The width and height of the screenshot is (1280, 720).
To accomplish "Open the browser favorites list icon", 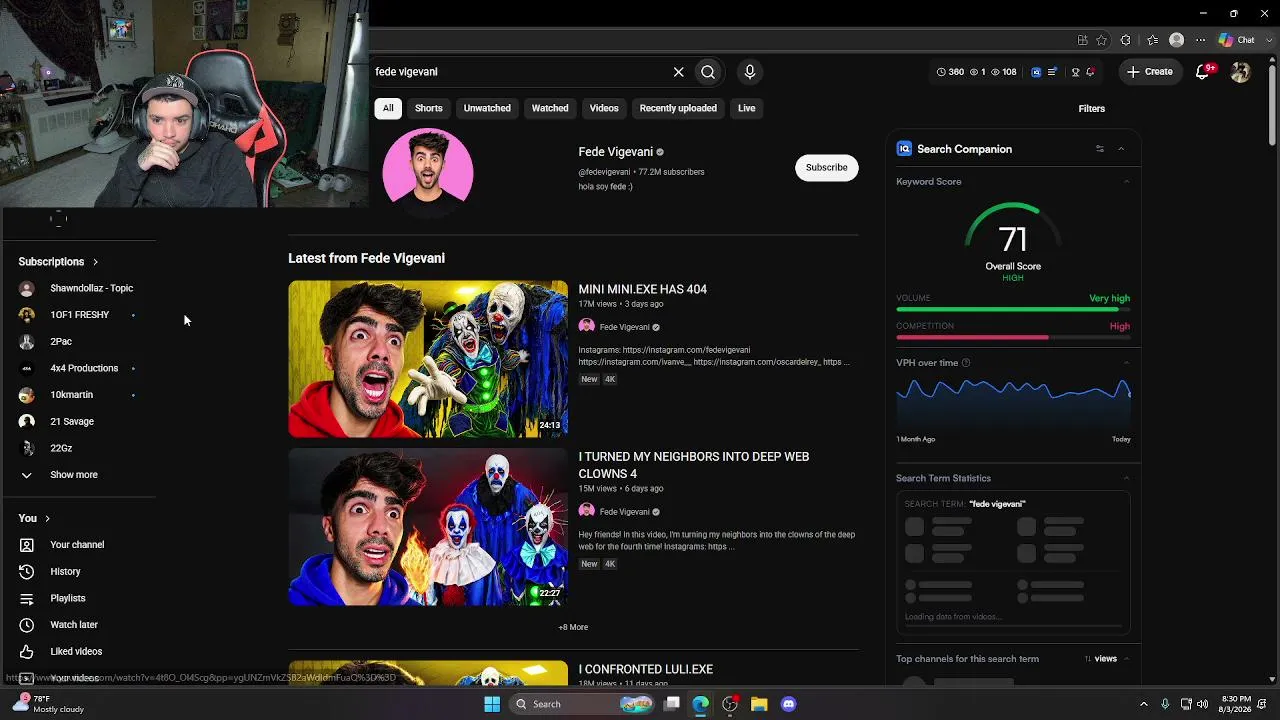I will (x=1152, y=40).
